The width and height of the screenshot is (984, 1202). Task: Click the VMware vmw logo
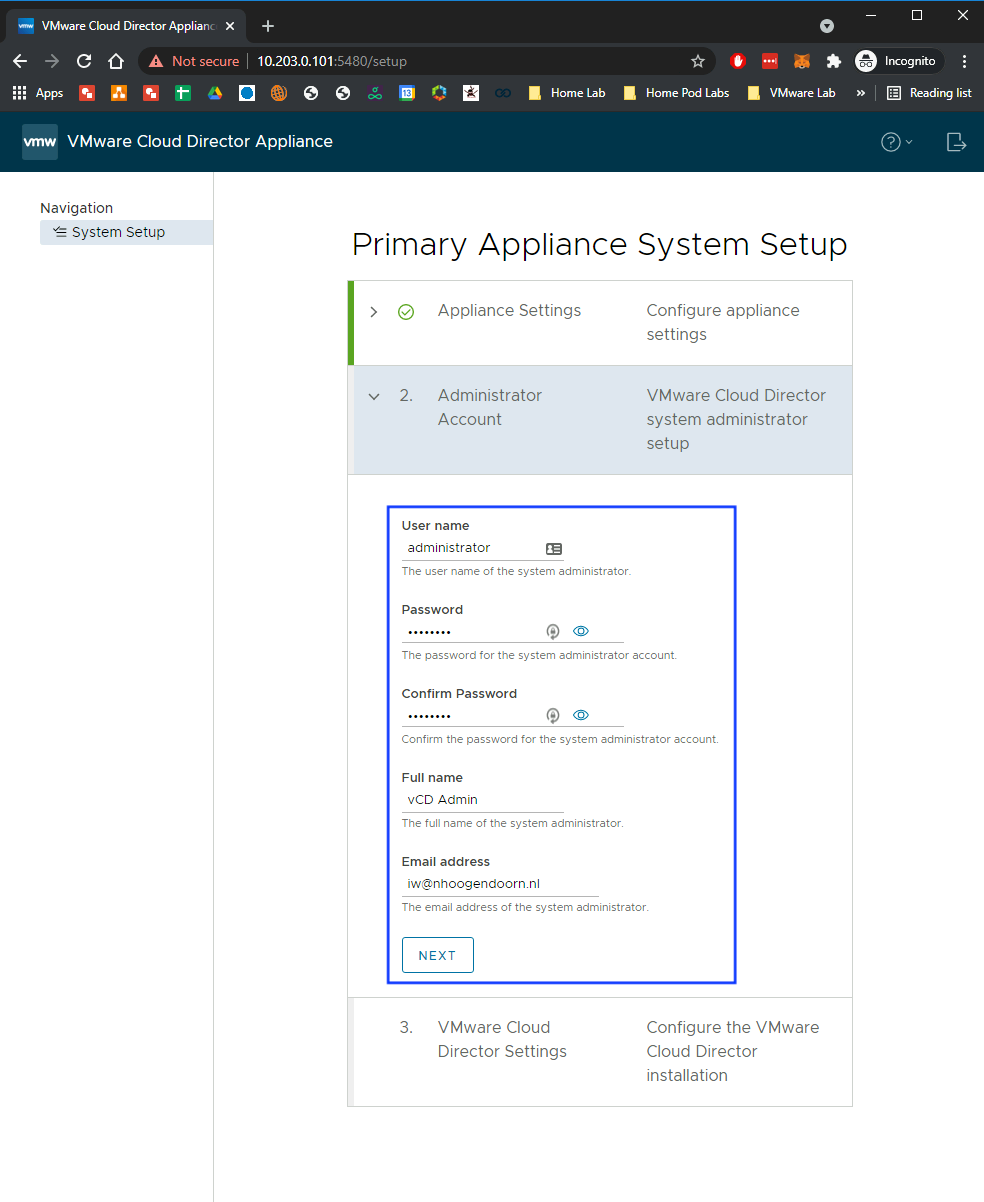click(x=40, y=142)
